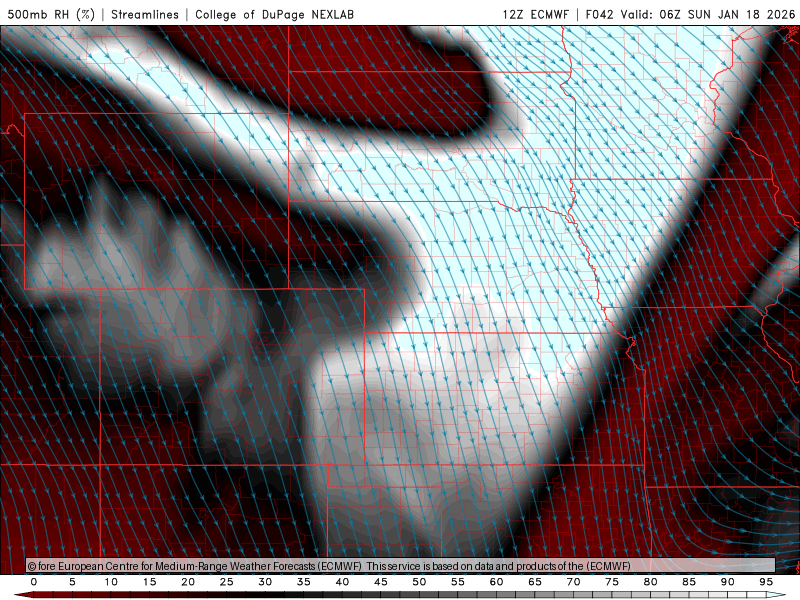Select the colorbar label "35"

click(304, 582)
